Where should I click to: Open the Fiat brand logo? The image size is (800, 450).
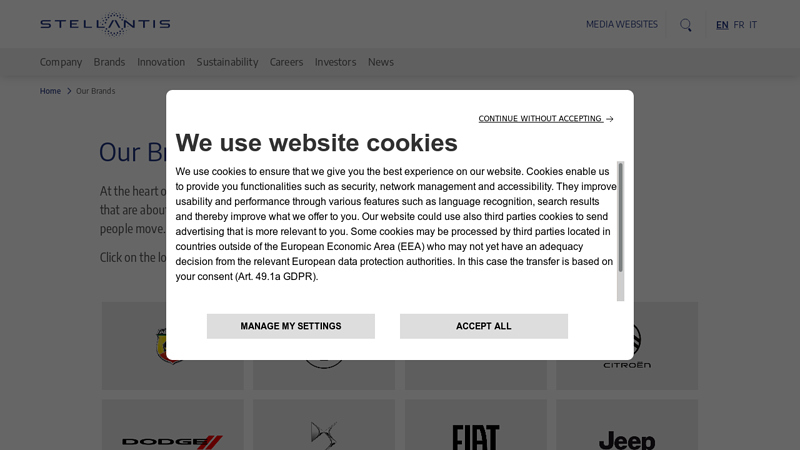point(476,437)
